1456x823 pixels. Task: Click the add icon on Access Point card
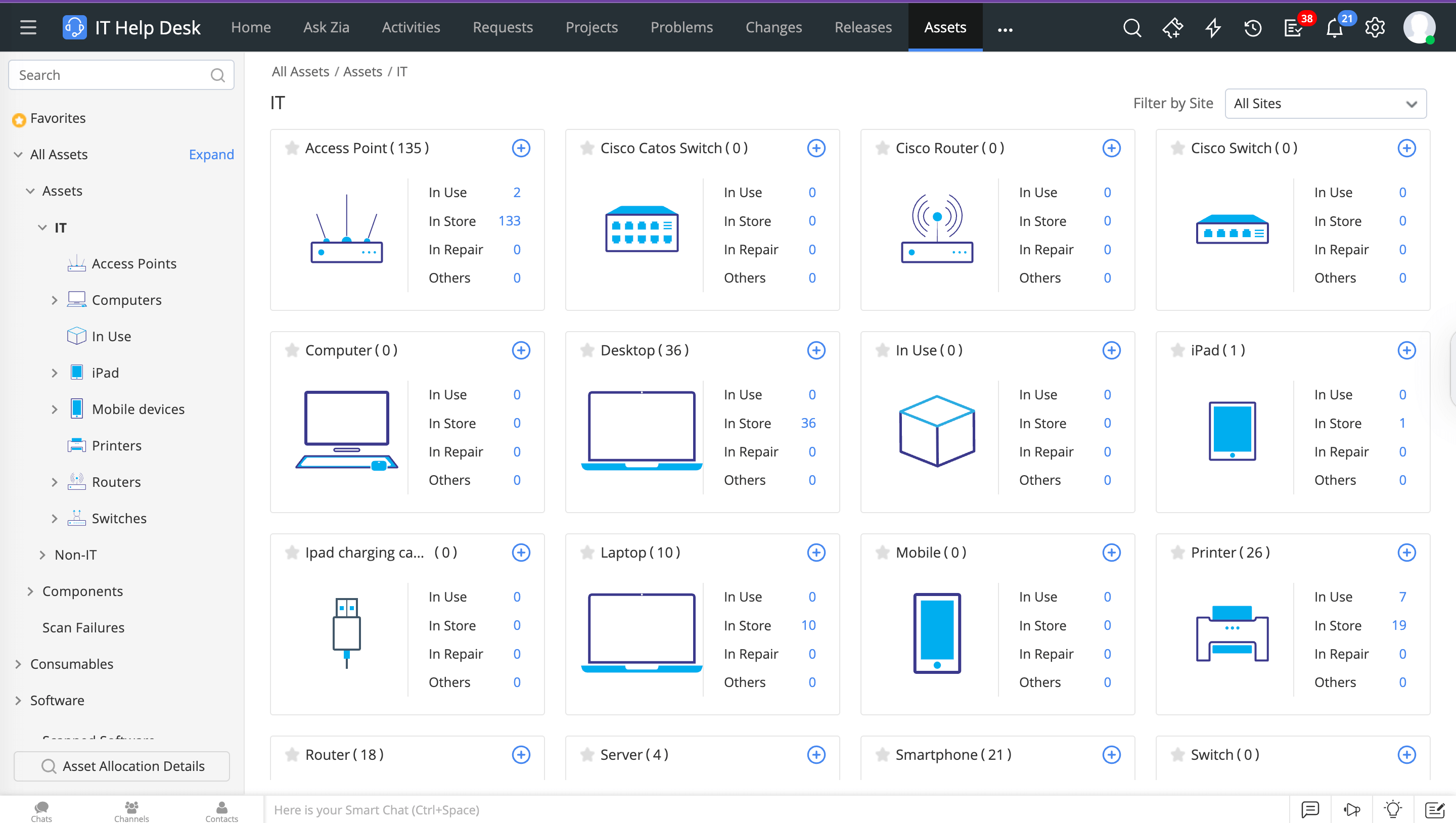pos(521,148)
